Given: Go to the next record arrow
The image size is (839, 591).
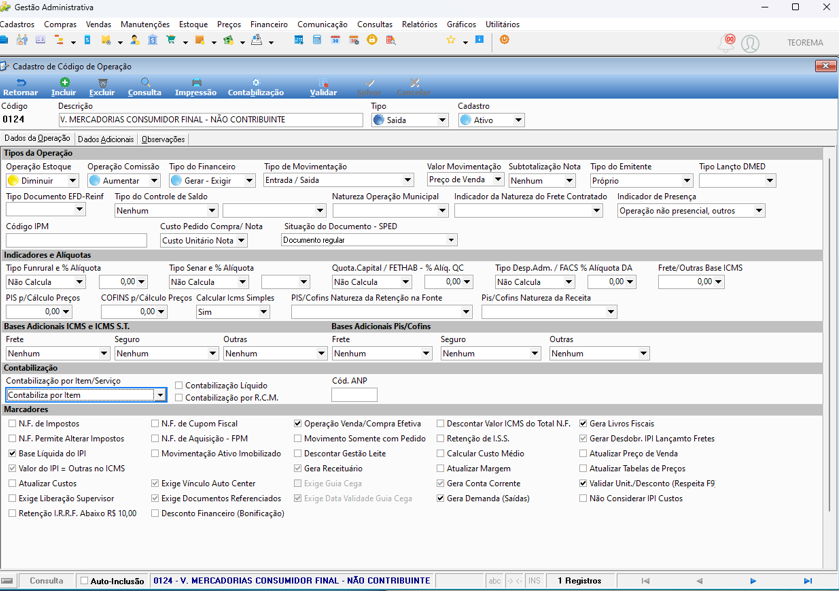Looking at the screenshot, I should (x=753, y=581).
